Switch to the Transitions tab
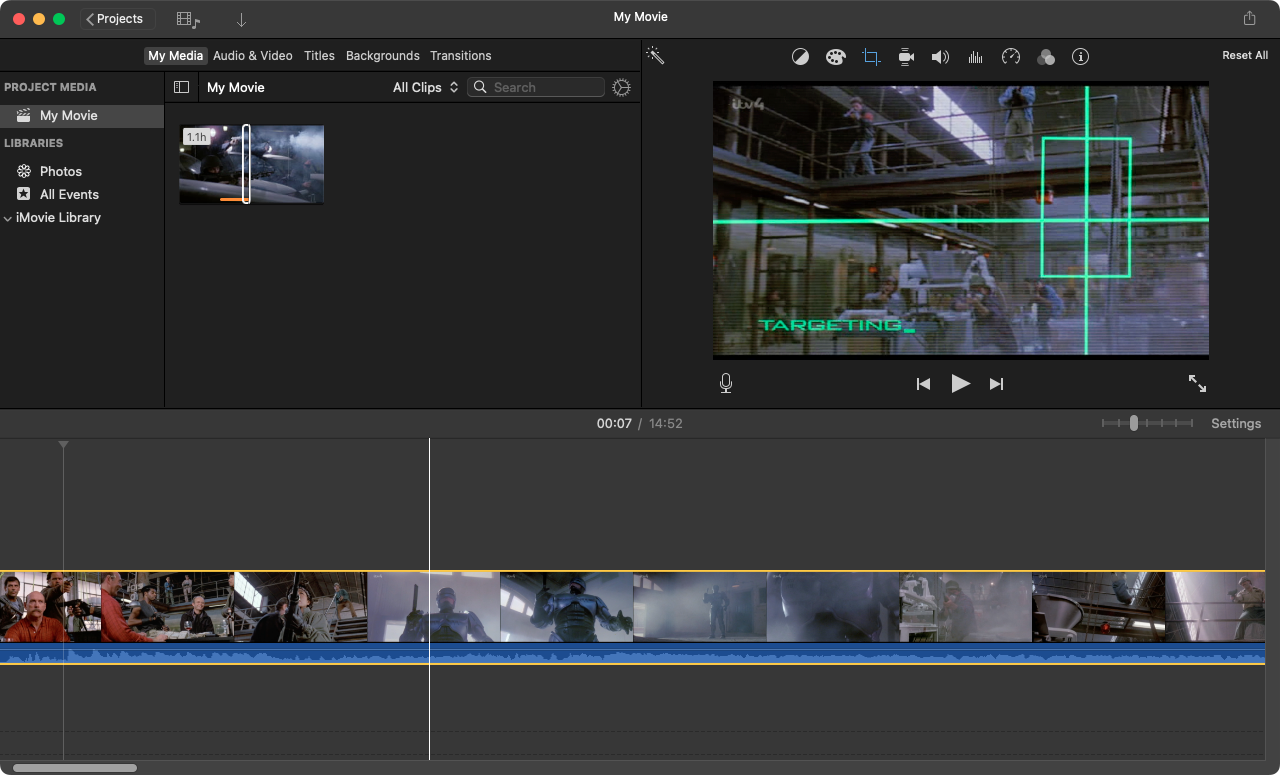Screen dimensions: 1280x775 460,56
